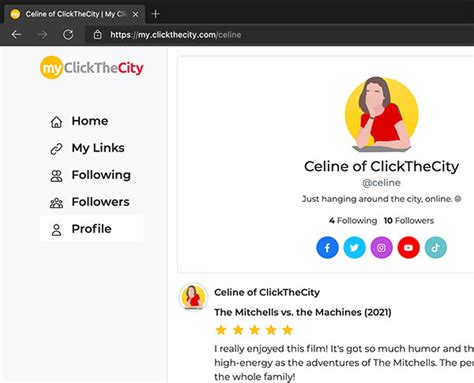Go to the Followers page
Screen dimensions: 474x383
[x=92, y=202]
